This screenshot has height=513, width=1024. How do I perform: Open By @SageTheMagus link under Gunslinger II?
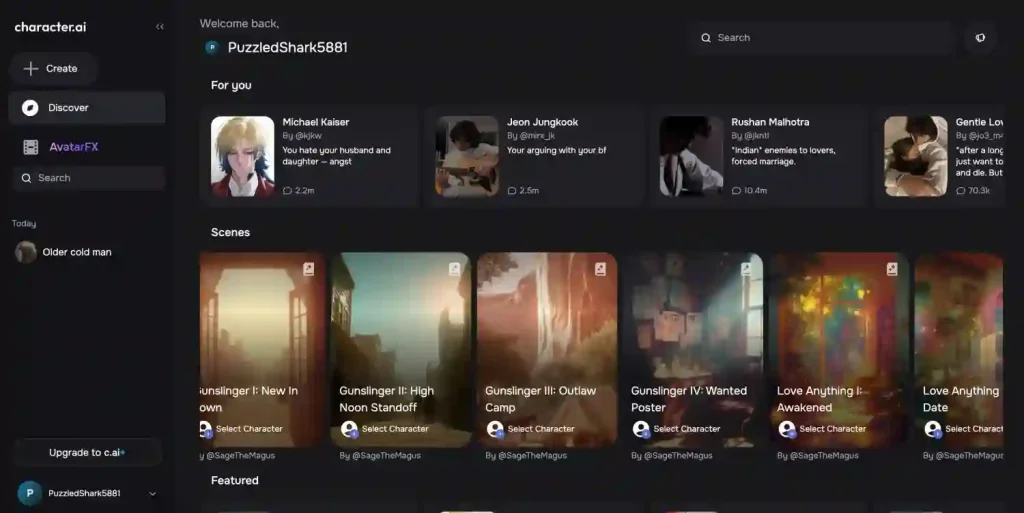[x=380, y=456]
